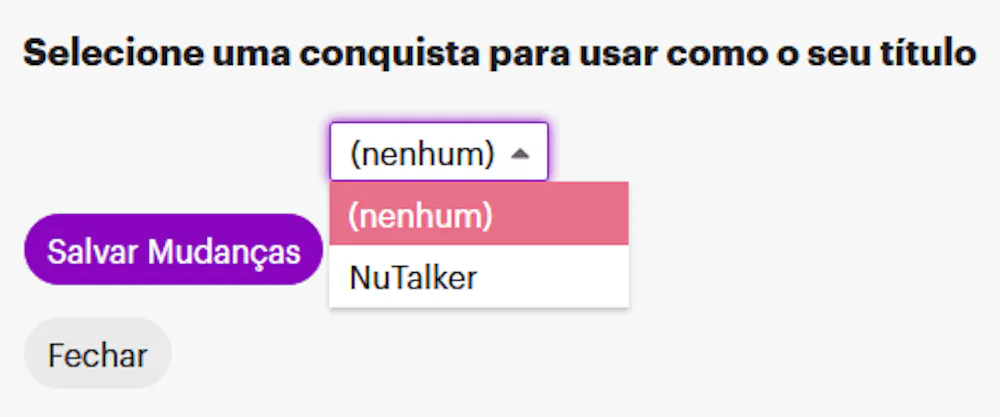The width and height of the screenshot is (1000, 417).
Task: Click the second item in the options list
Action: point(478,277)
